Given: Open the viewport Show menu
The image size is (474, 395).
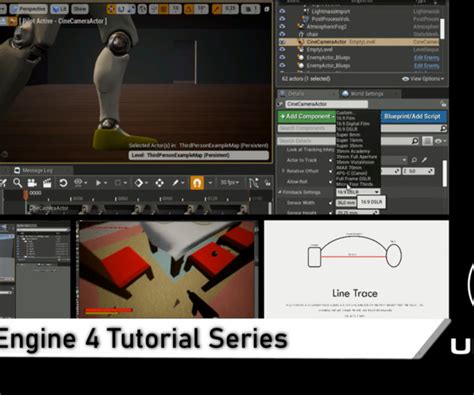Looking at the screenshot, I should point(80,9).
